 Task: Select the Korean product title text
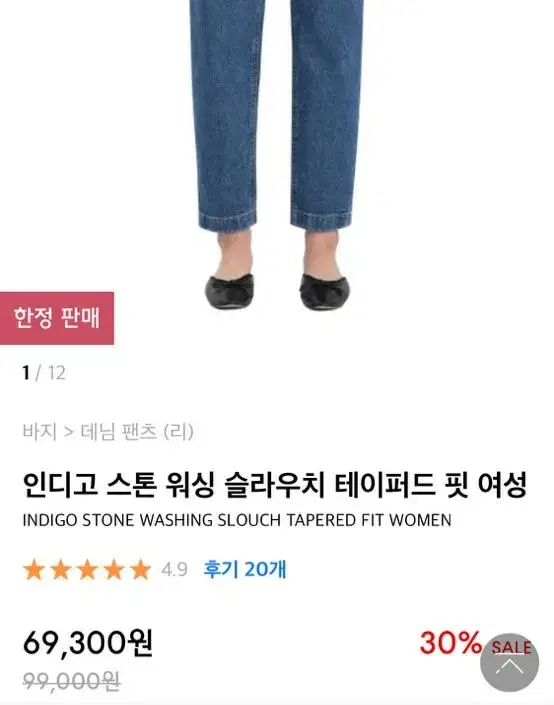274,485
